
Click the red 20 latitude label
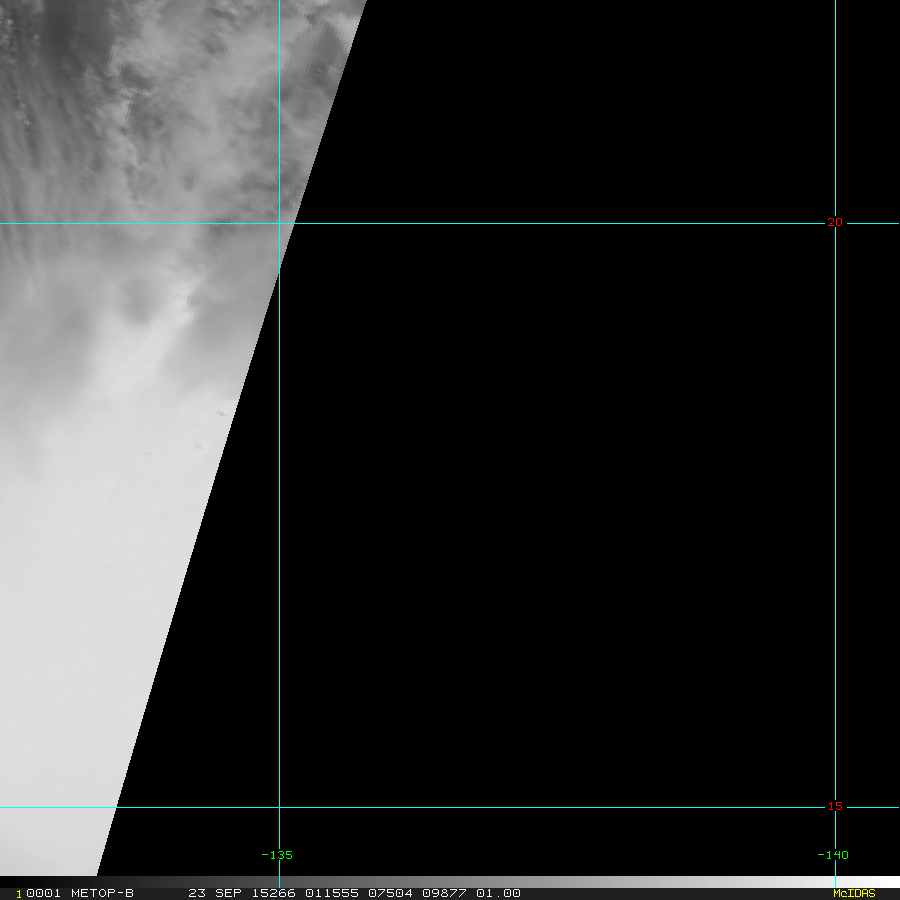coord(834,222)
